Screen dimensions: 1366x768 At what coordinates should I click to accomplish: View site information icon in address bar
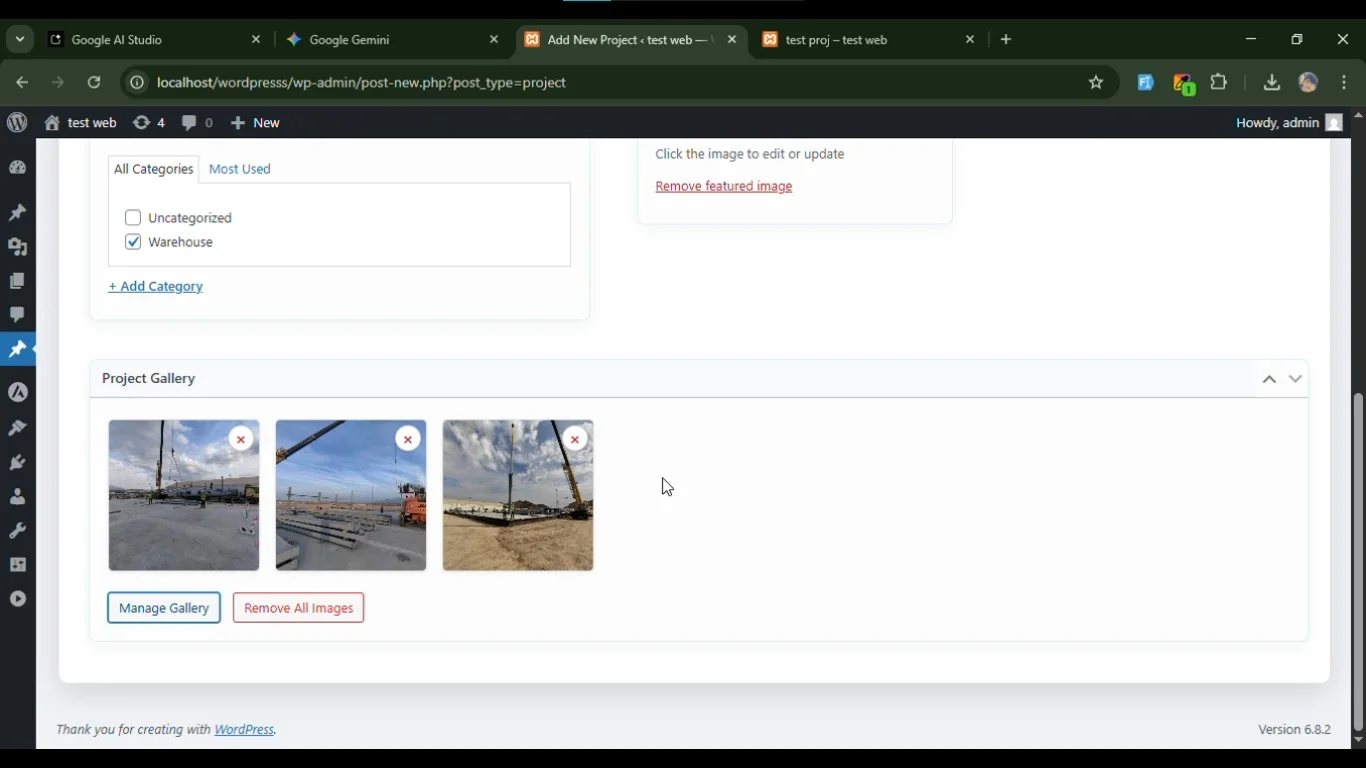[x=137, y=83]
